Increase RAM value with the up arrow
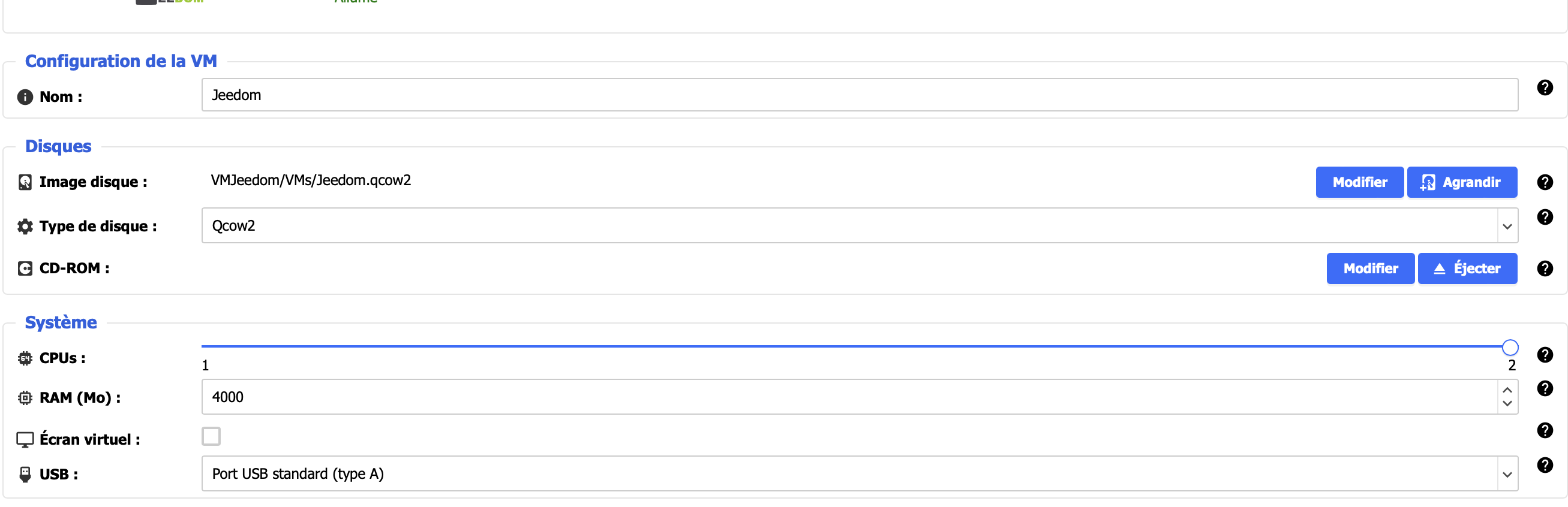Viewport: 1568px width, 507px height. [x=1507, y=390]
